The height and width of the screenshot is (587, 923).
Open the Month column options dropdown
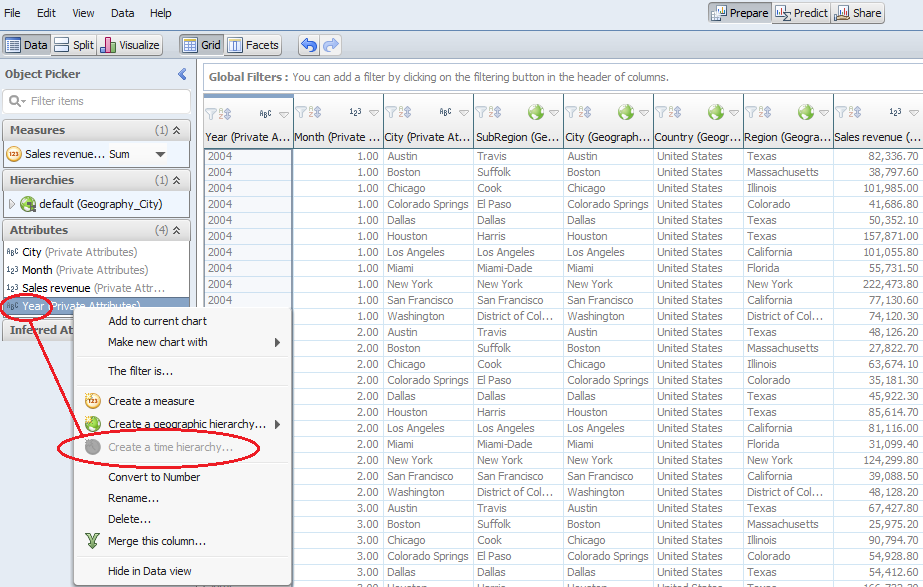pos(374,112)
